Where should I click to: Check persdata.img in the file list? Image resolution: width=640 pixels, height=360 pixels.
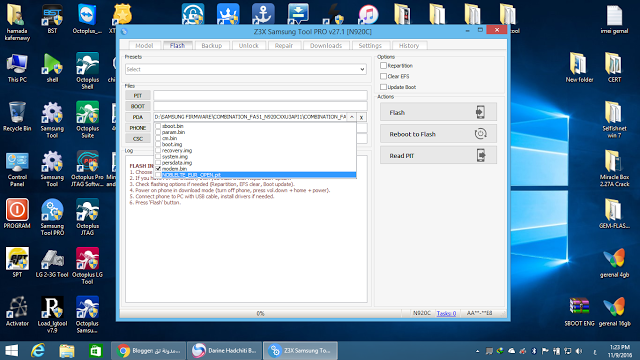coord(158,162)
